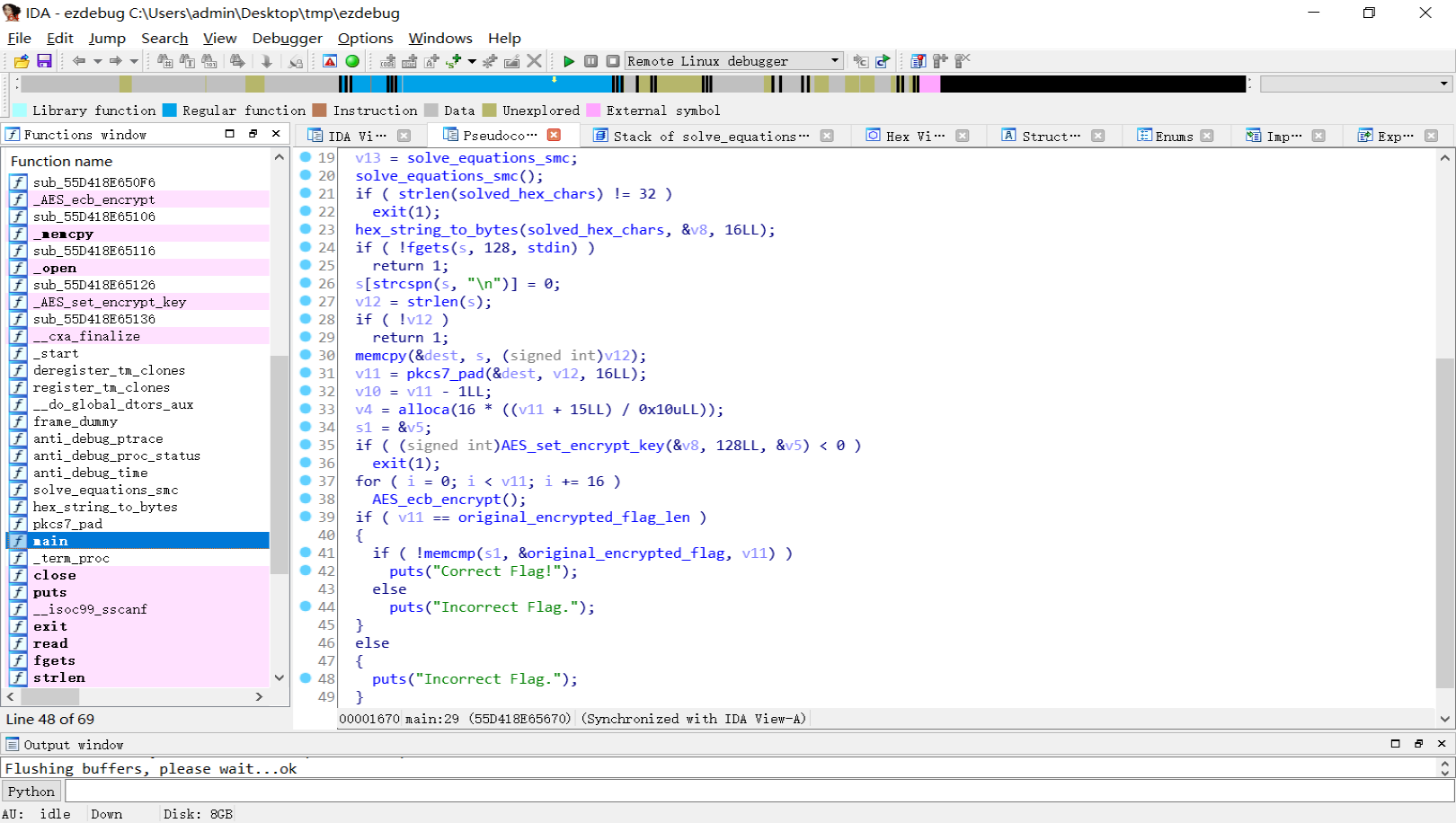Viewport: 1456px width, 823px height.
Task: Switch to the Hex View tab
Action: (915, 136)
